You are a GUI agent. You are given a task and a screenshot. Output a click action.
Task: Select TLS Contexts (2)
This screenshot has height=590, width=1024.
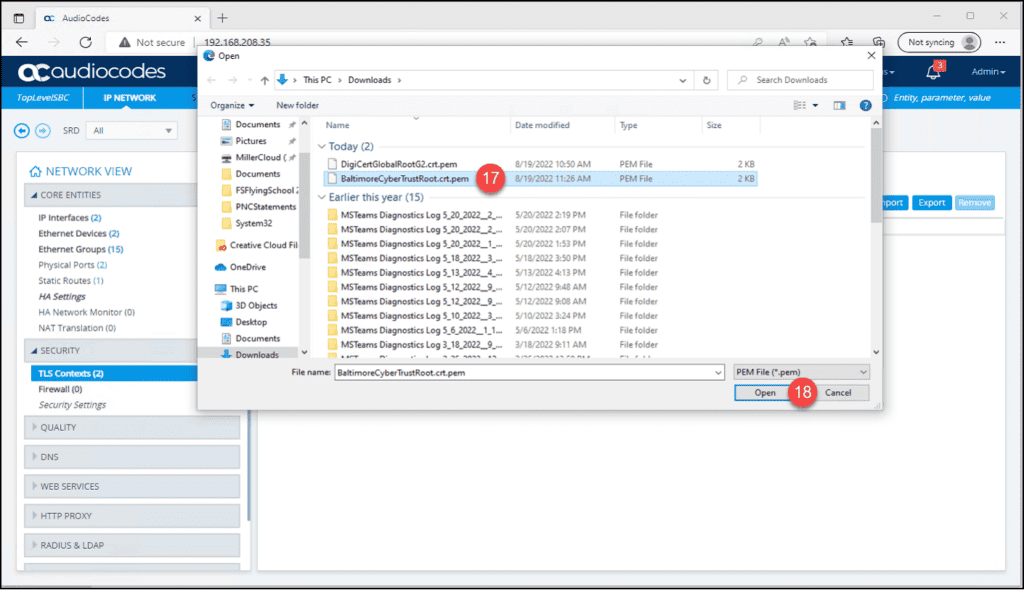[114, 373]
